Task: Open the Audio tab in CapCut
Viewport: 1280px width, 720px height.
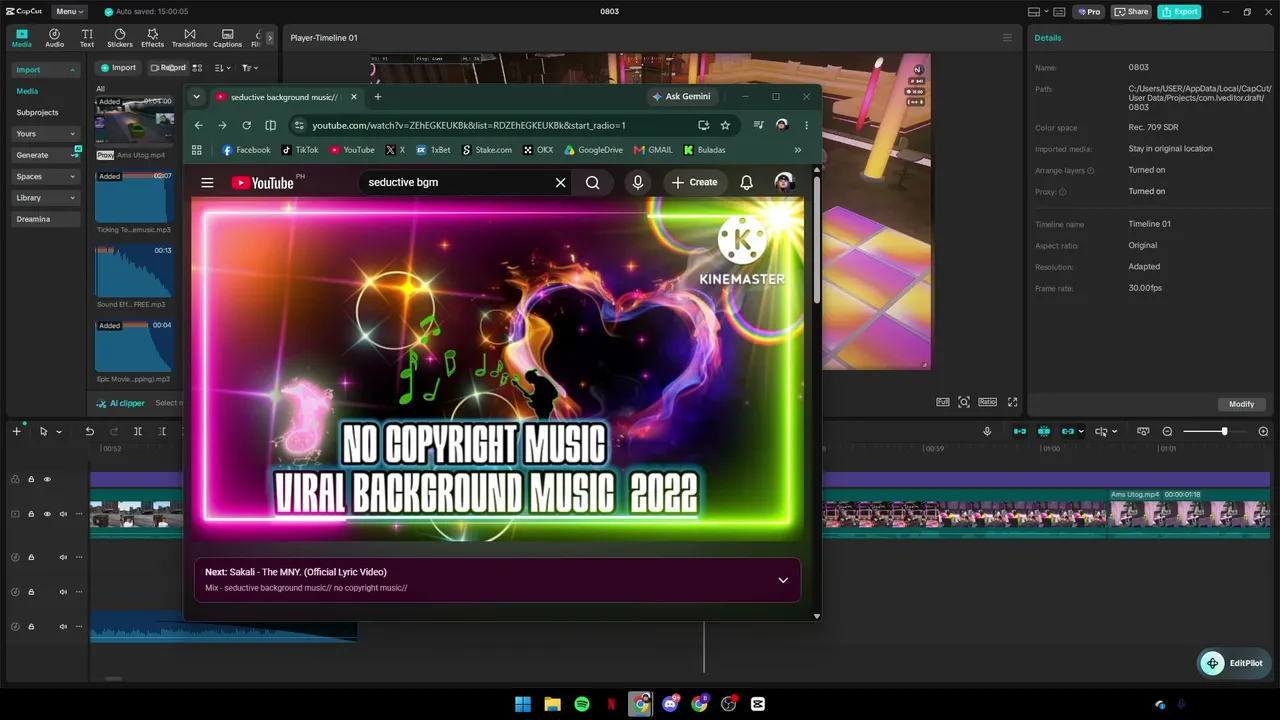Action: pos(54,38)
